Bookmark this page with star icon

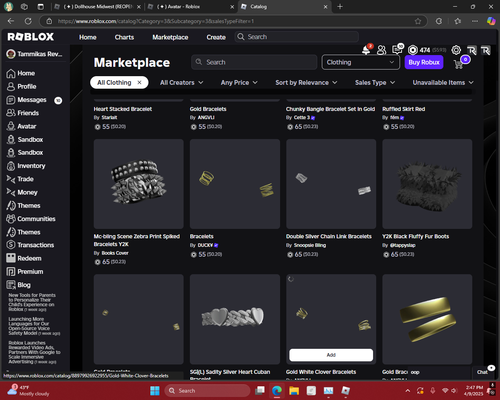(418, 21)
